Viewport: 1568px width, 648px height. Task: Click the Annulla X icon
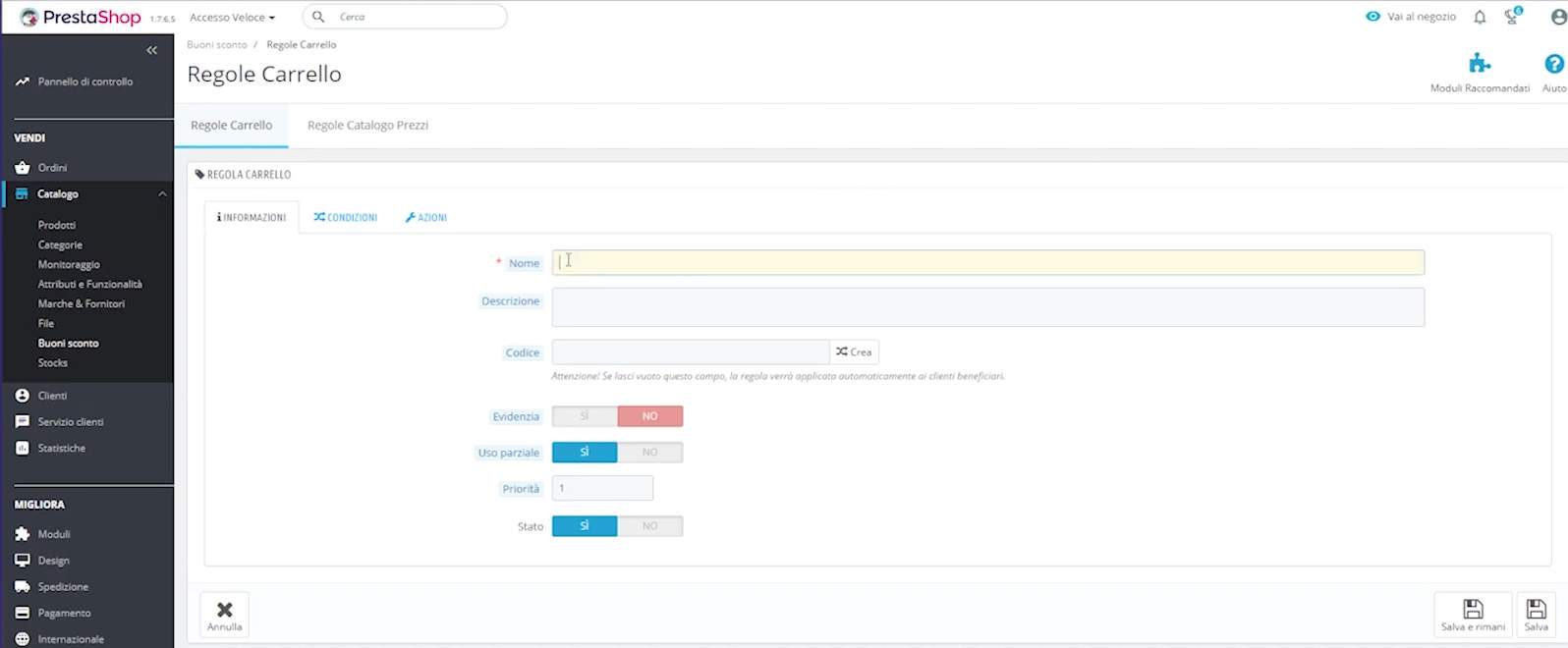(224, 610)
